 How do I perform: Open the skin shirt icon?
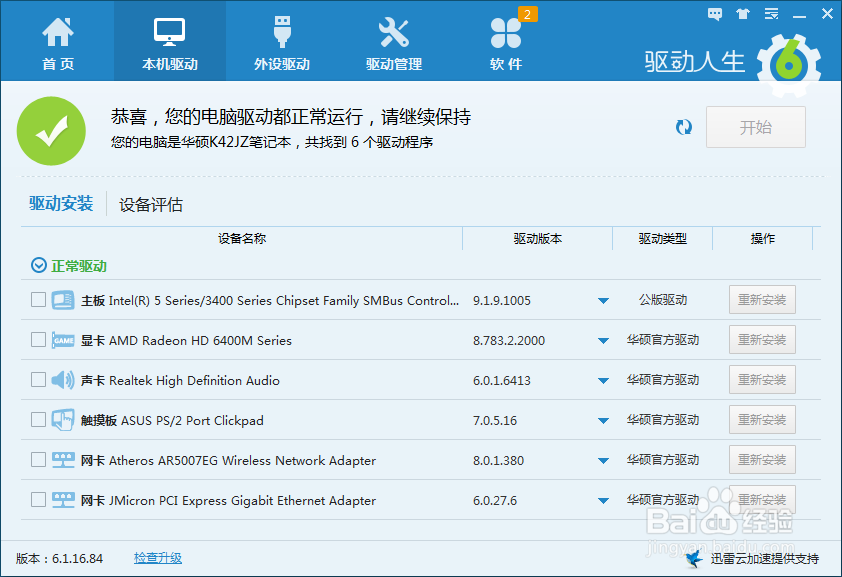click(743, 14)
